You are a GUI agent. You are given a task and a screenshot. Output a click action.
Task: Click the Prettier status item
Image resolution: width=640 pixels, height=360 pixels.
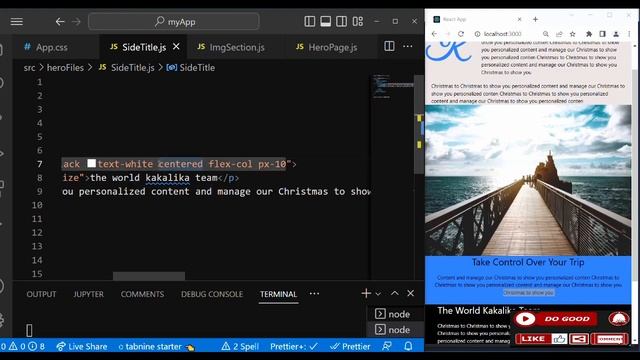pyautogui.click(x=350, y=347)
